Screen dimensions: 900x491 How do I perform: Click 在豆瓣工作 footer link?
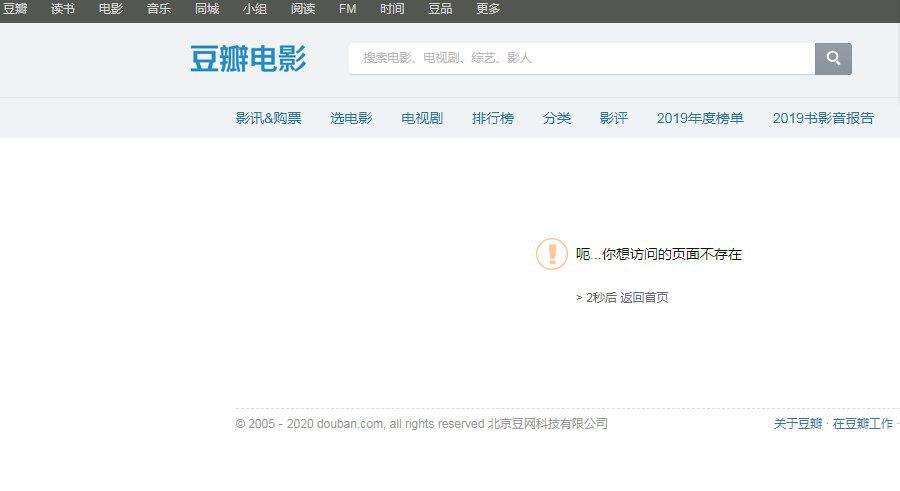[863, 424]
